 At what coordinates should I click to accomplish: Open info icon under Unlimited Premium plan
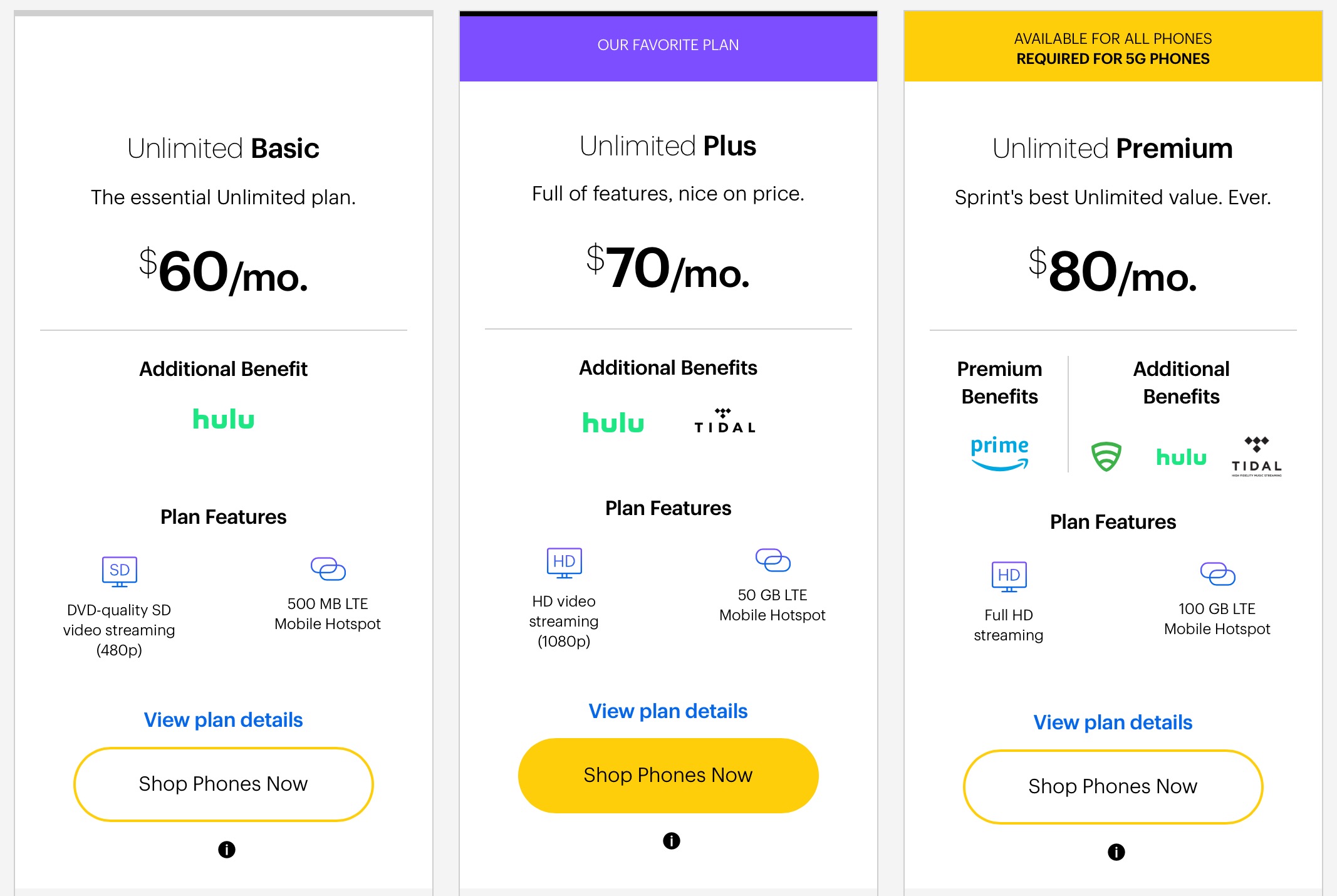[1116, 852]
